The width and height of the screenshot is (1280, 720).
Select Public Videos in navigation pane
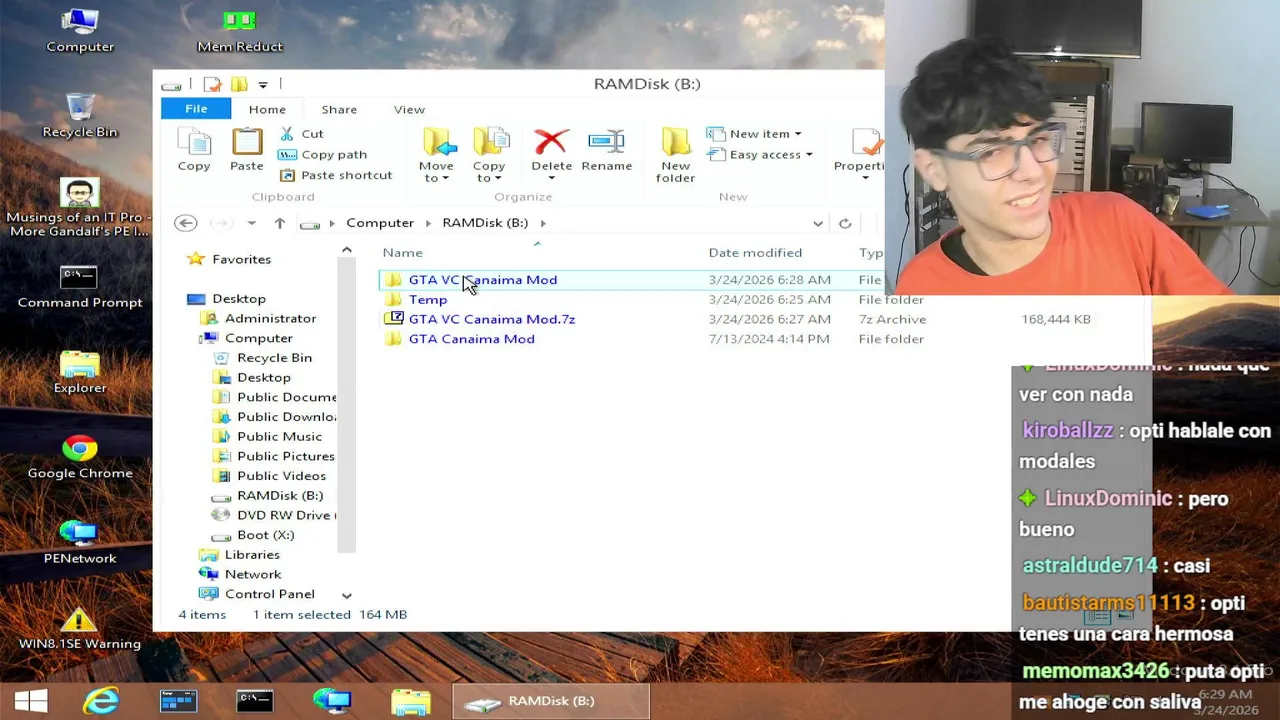(281, 475)
